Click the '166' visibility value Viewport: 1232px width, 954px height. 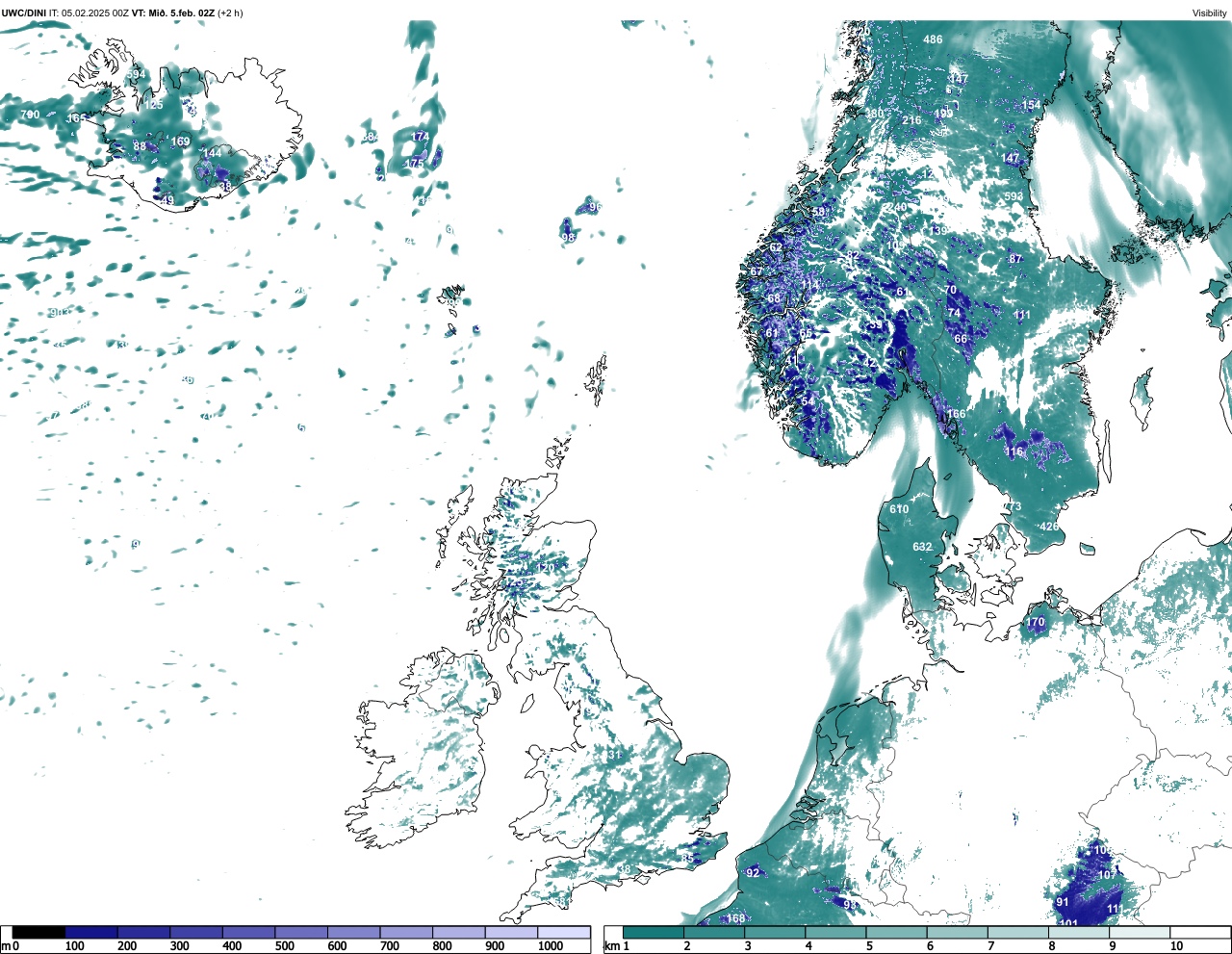pos(956,415)
